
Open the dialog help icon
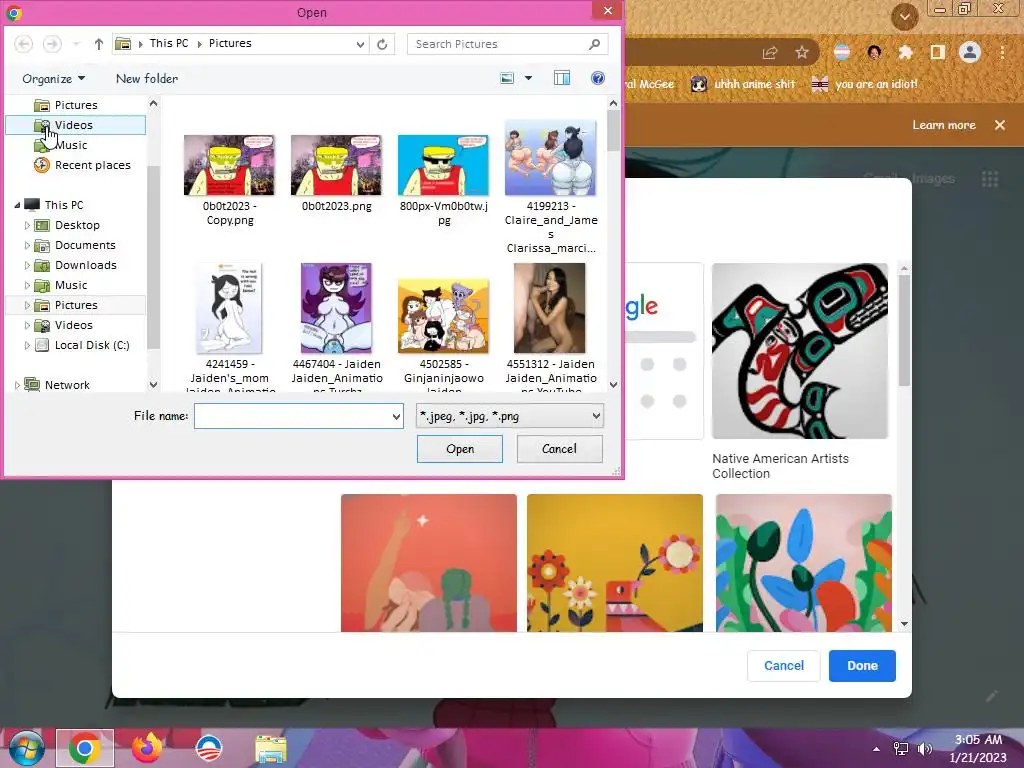598,78
